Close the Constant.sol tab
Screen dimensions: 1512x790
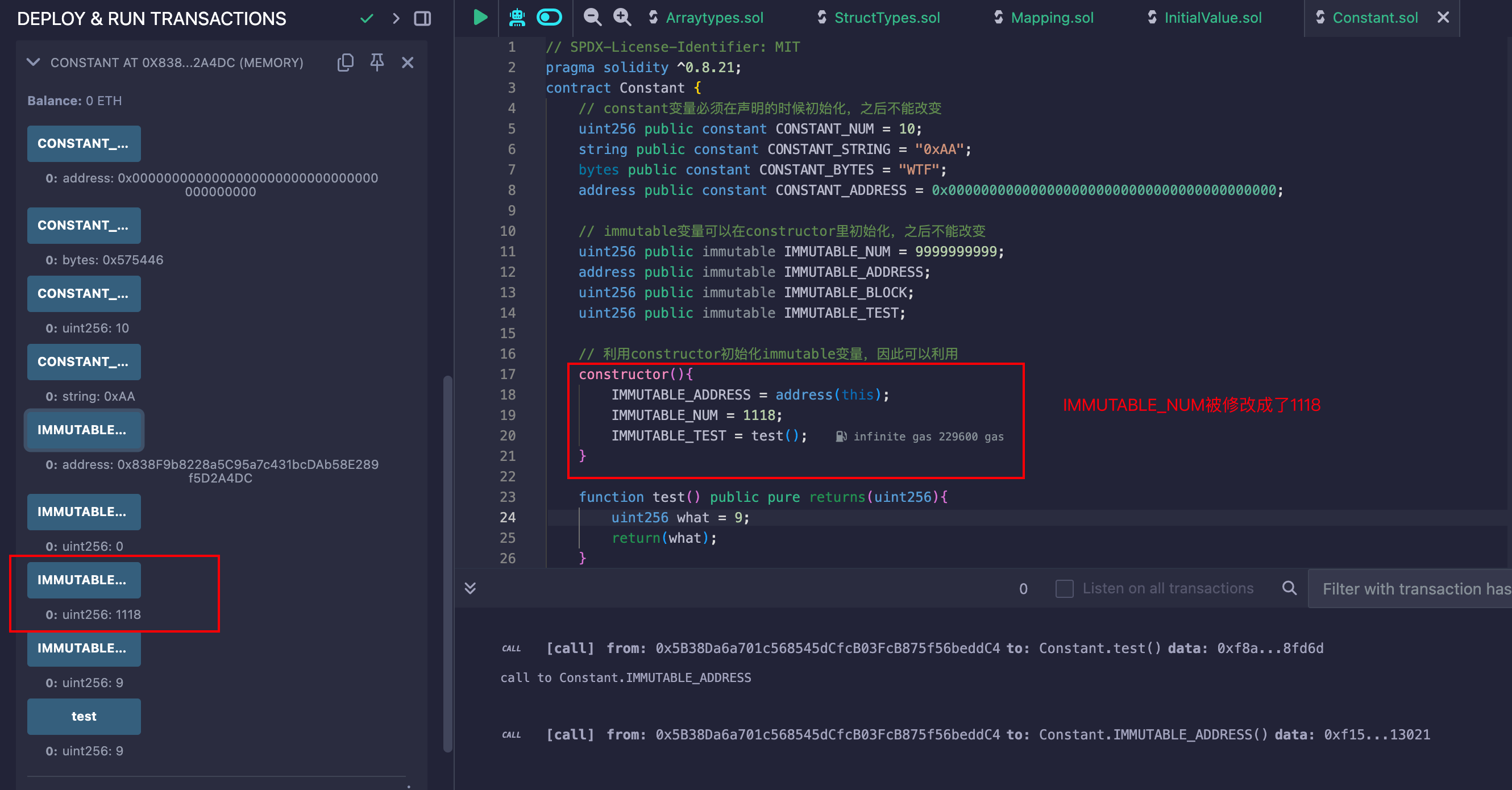(x=1443, y=18)
